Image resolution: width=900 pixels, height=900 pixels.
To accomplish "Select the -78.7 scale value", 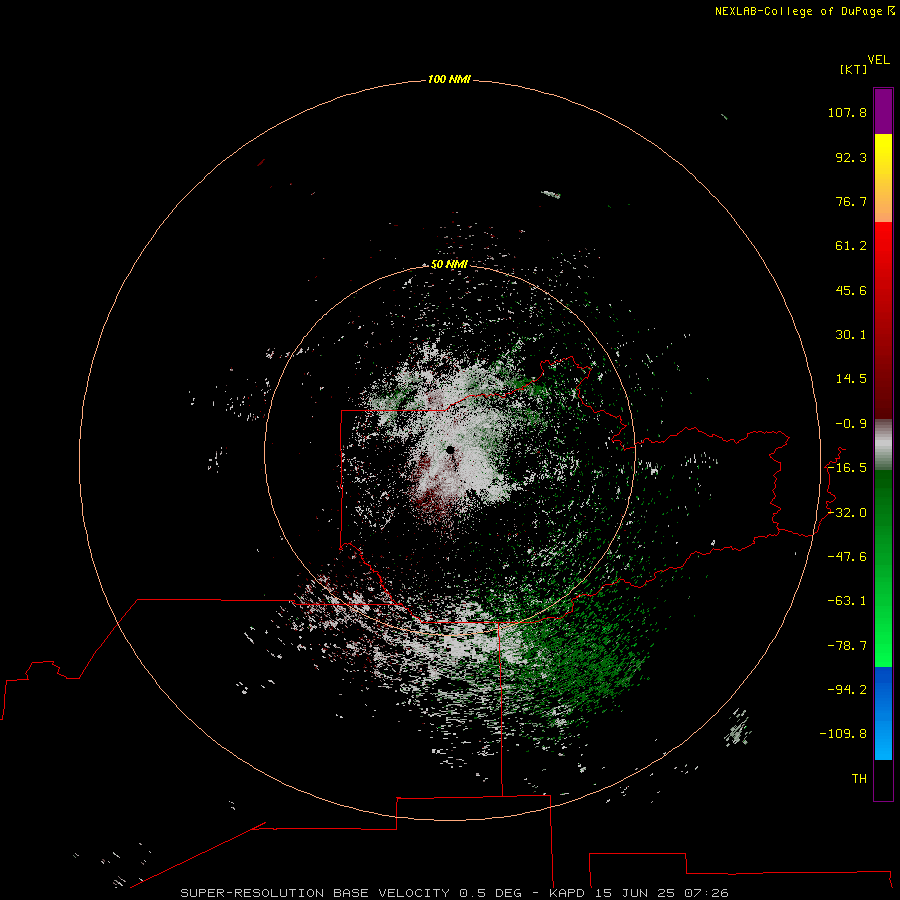I will 847,646.
